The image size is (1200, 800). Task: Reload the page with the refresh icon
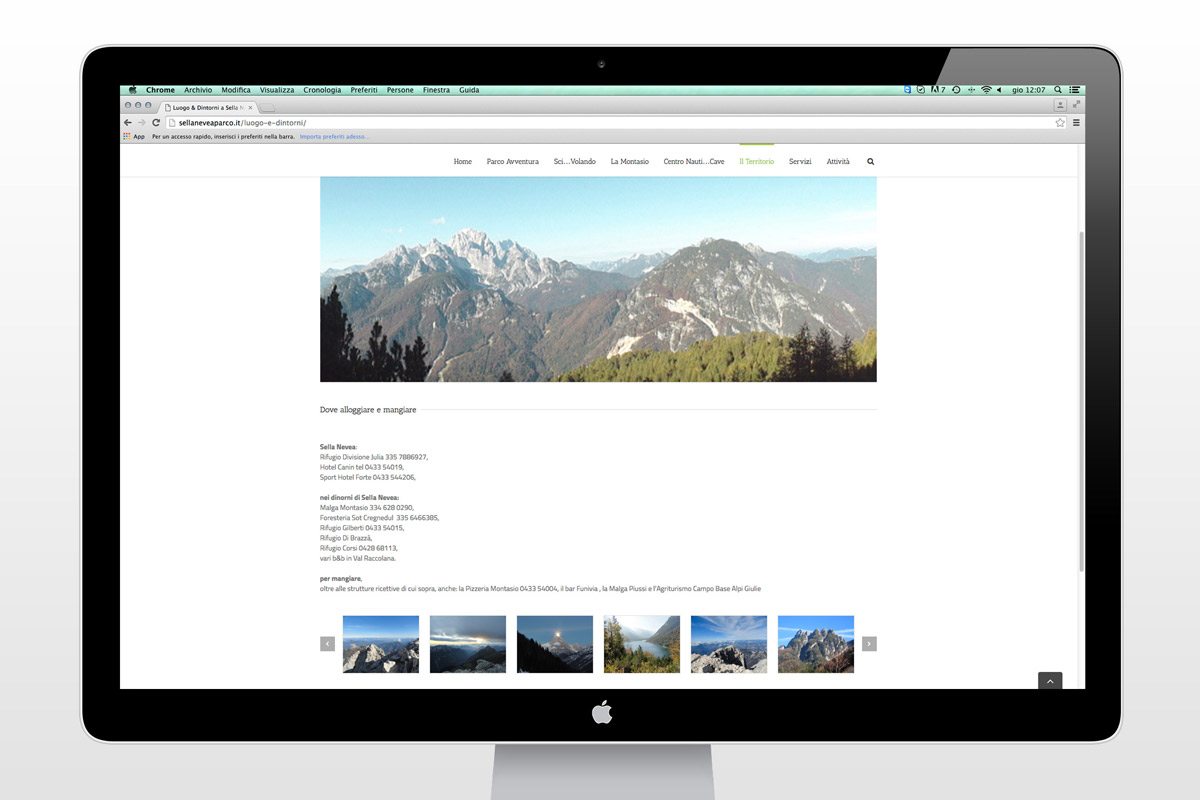point(156,122)
